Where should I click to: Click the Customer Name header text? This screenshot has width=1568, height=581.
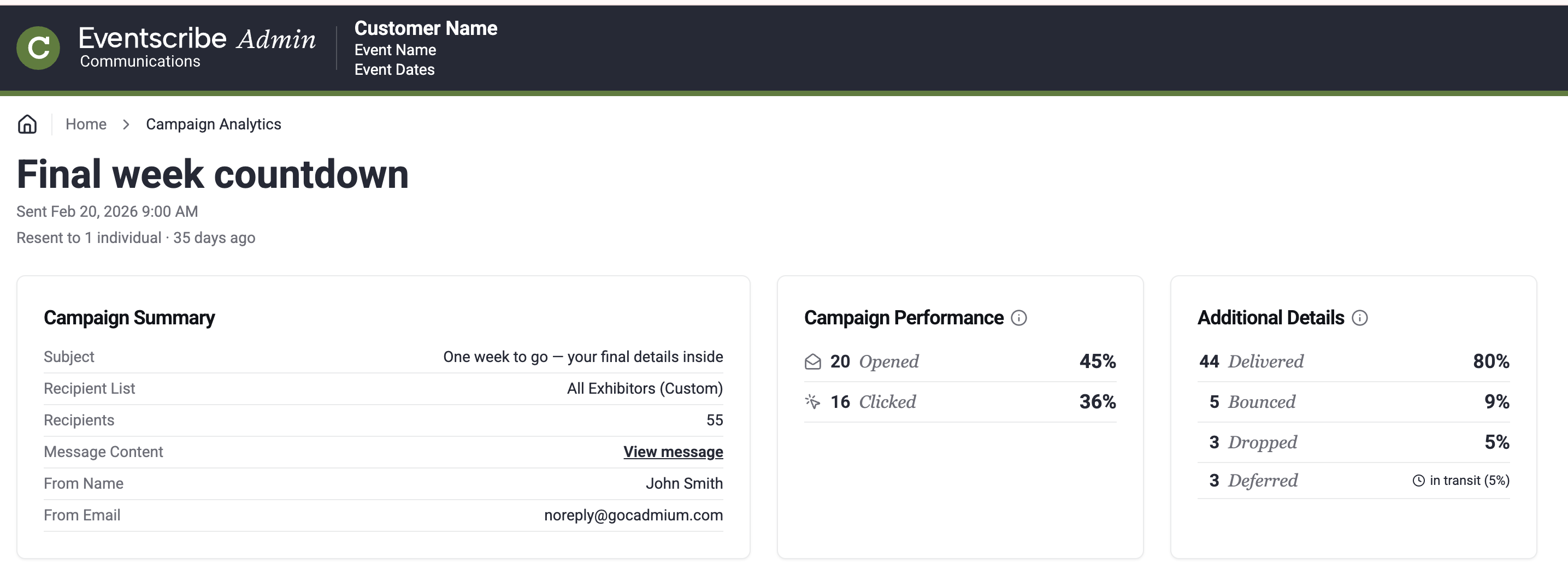click(426, 28)
